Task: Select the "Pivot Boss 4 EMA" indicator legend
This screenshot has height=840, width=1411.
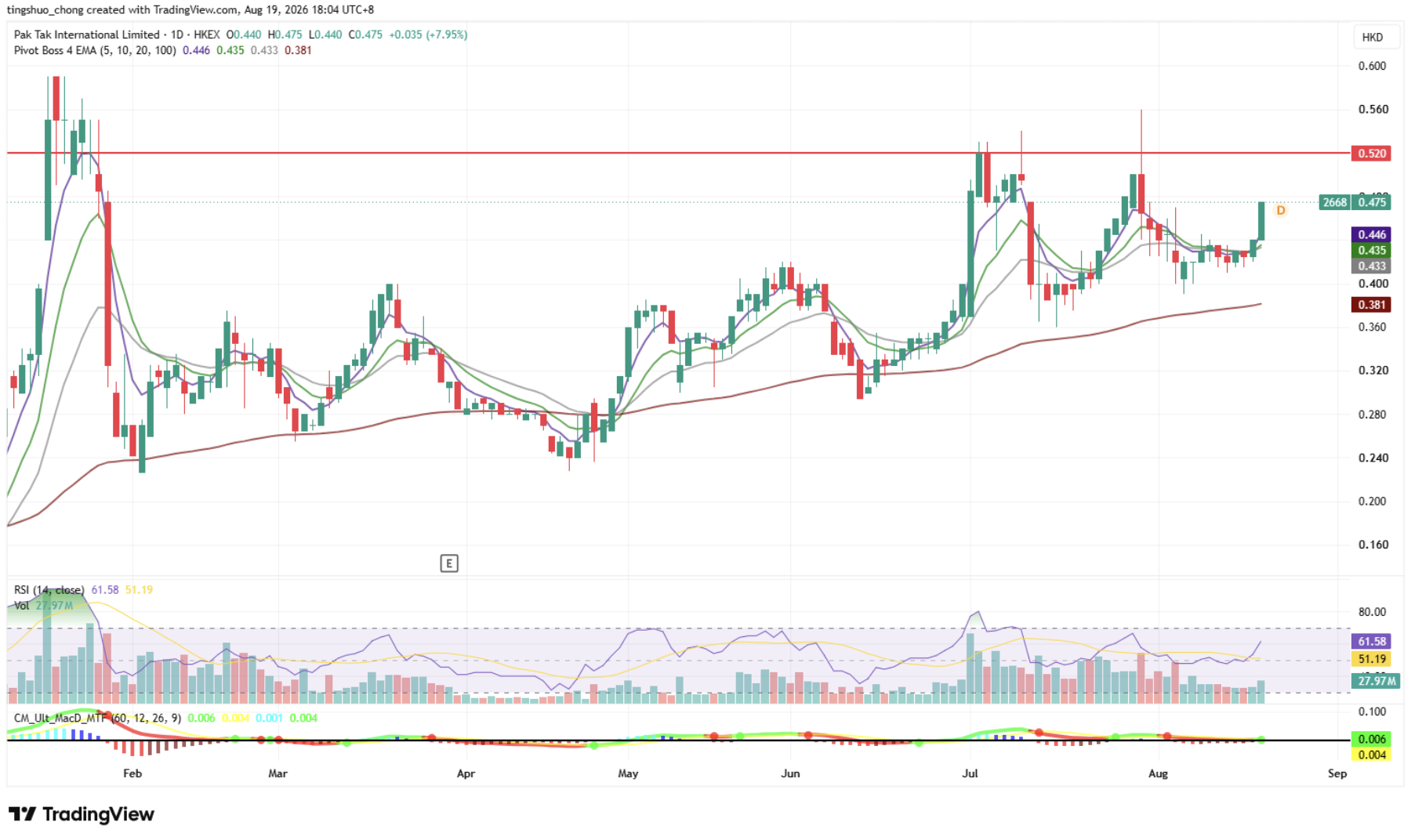Action: (95, 50)
